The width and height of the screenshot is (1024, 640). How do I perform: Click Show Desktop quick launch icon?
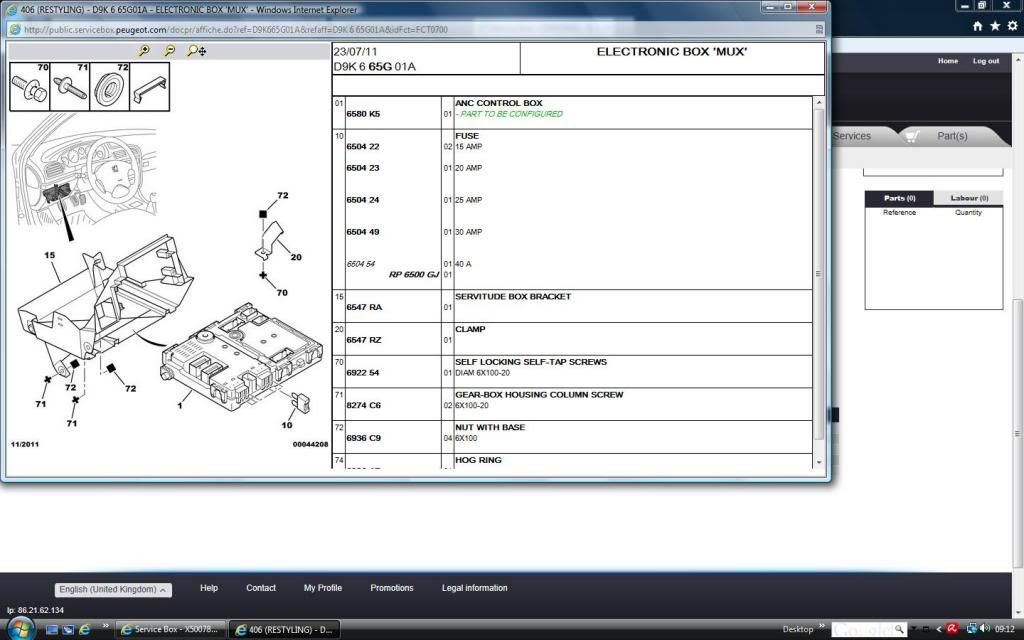point(52,630)
